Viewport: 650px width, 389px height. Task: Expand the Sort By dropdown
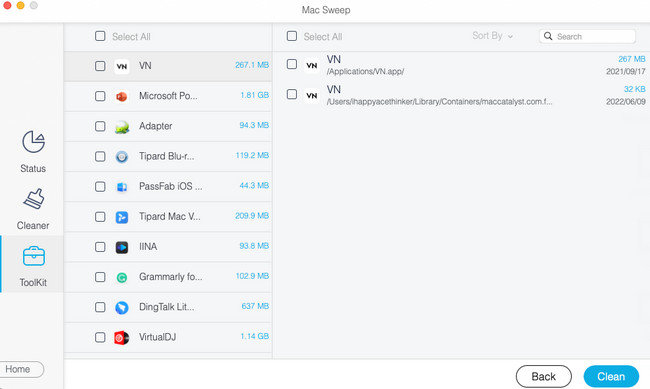tap(492, 36)
